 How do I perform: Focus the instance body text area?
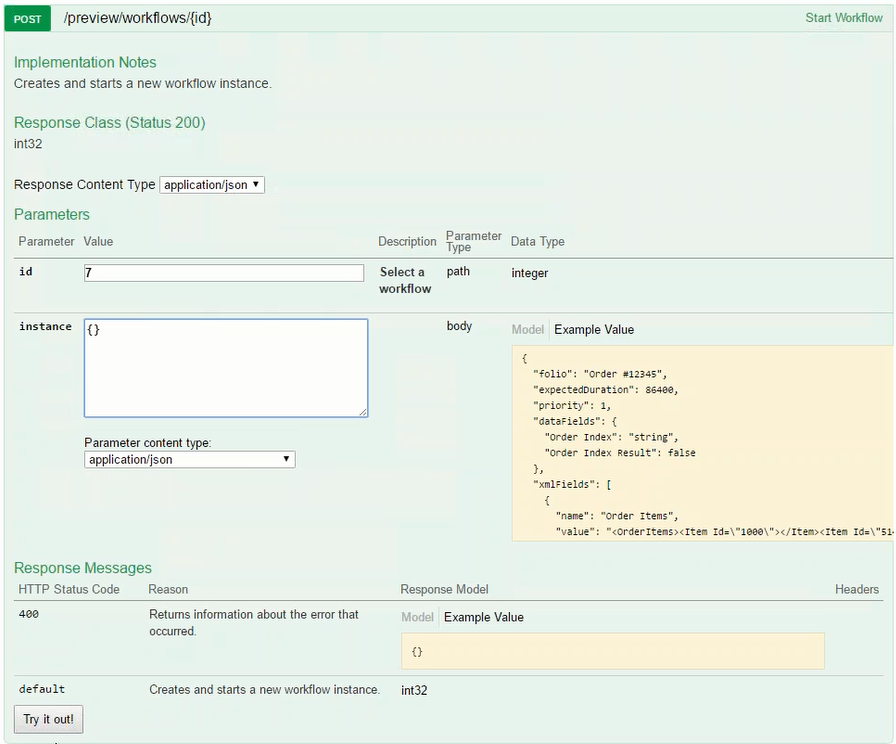tap(226, 367)
